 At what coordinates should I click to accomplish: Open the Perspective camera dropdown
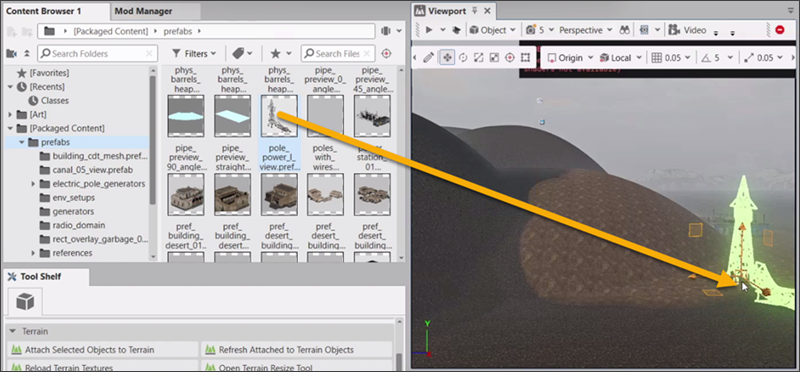click(x=586, y=30)
